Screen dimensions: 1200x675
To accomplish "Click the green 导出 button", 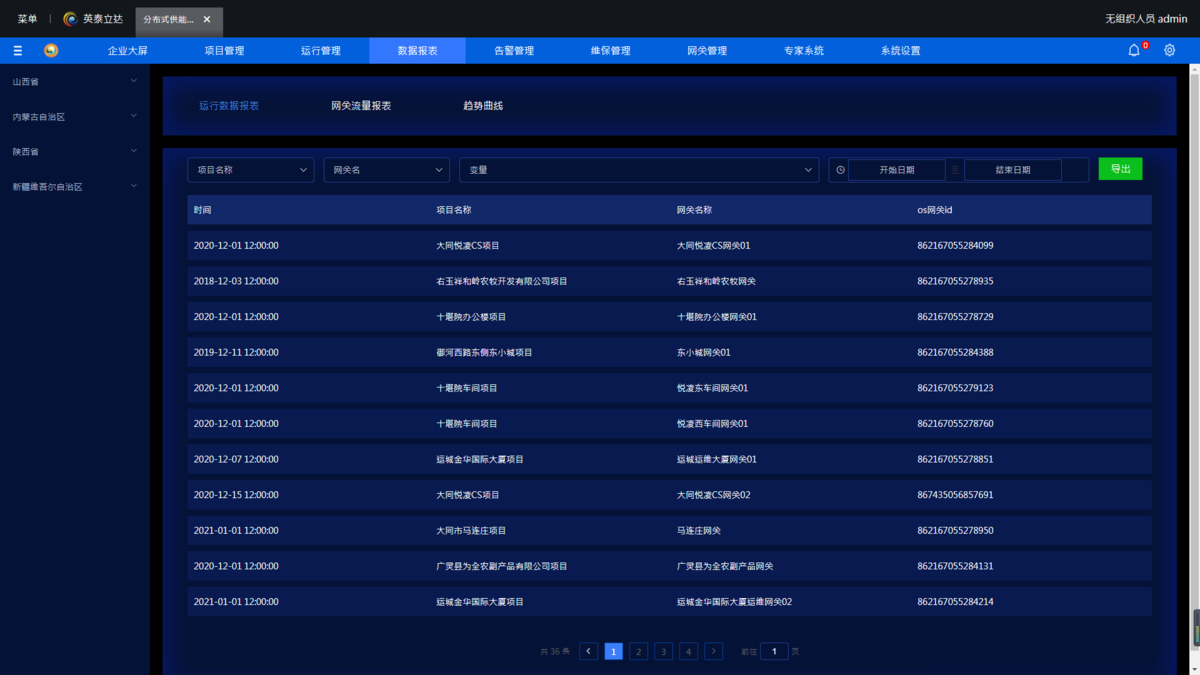I will pyautogui.click(x=1120, y=169).
